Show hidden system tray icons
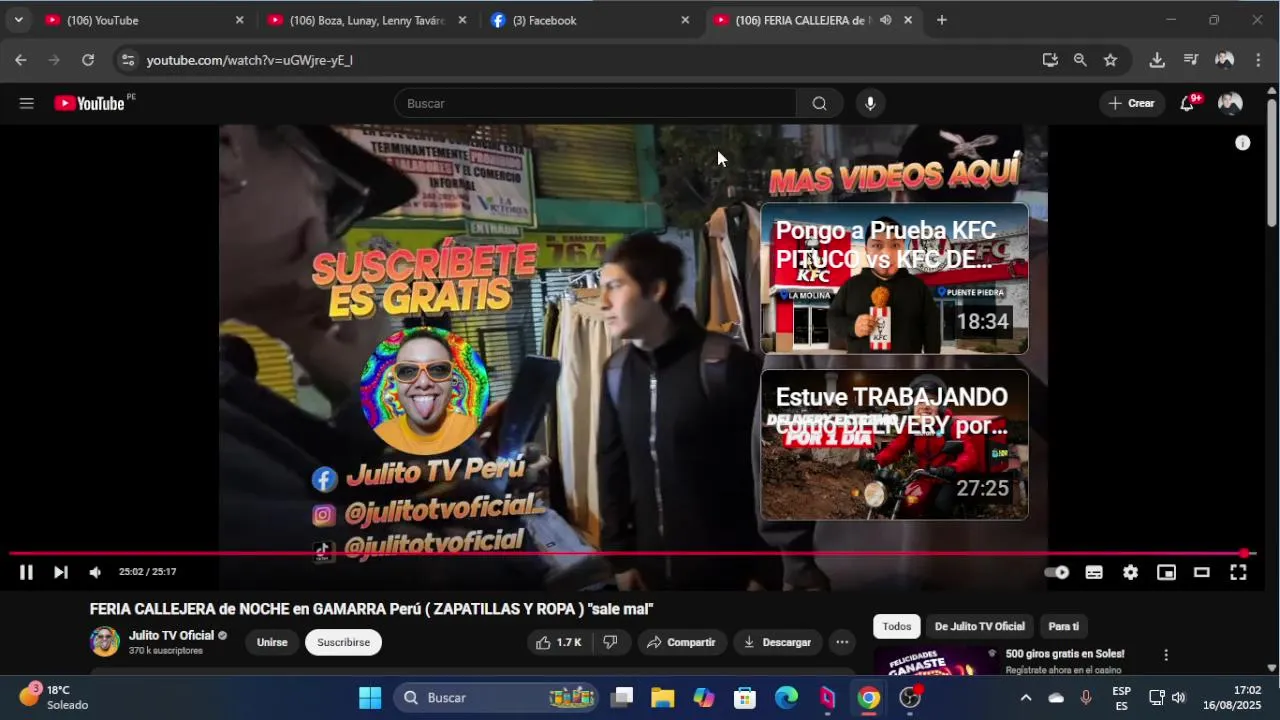Viewport: 1280px width, 720px height. click(x=1025, y=698)
